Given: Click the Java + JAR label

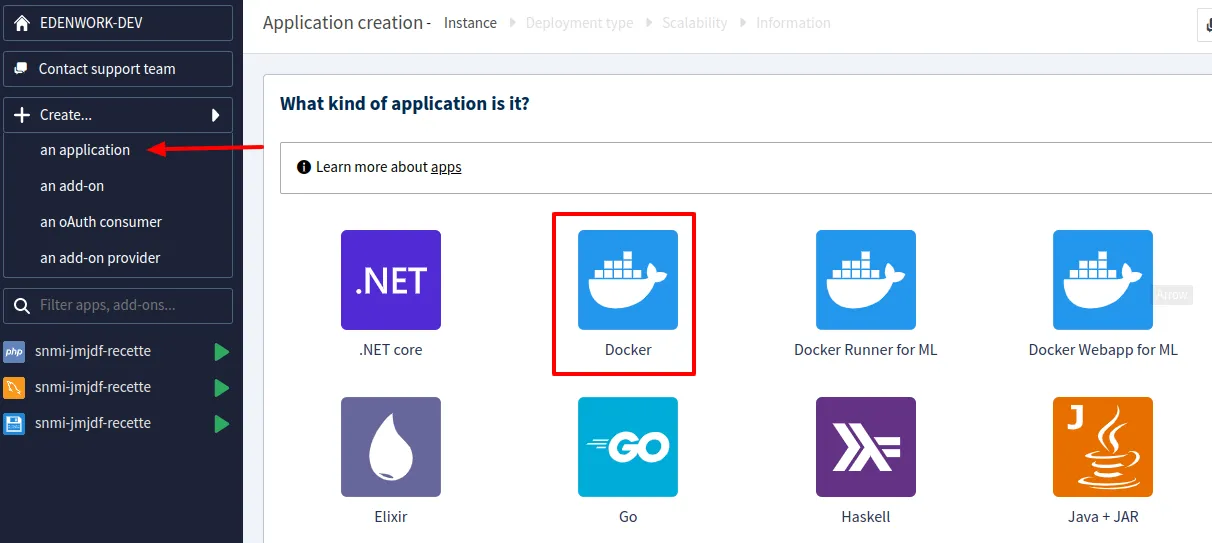Looking at the screenshot, I should (1103, 517).
